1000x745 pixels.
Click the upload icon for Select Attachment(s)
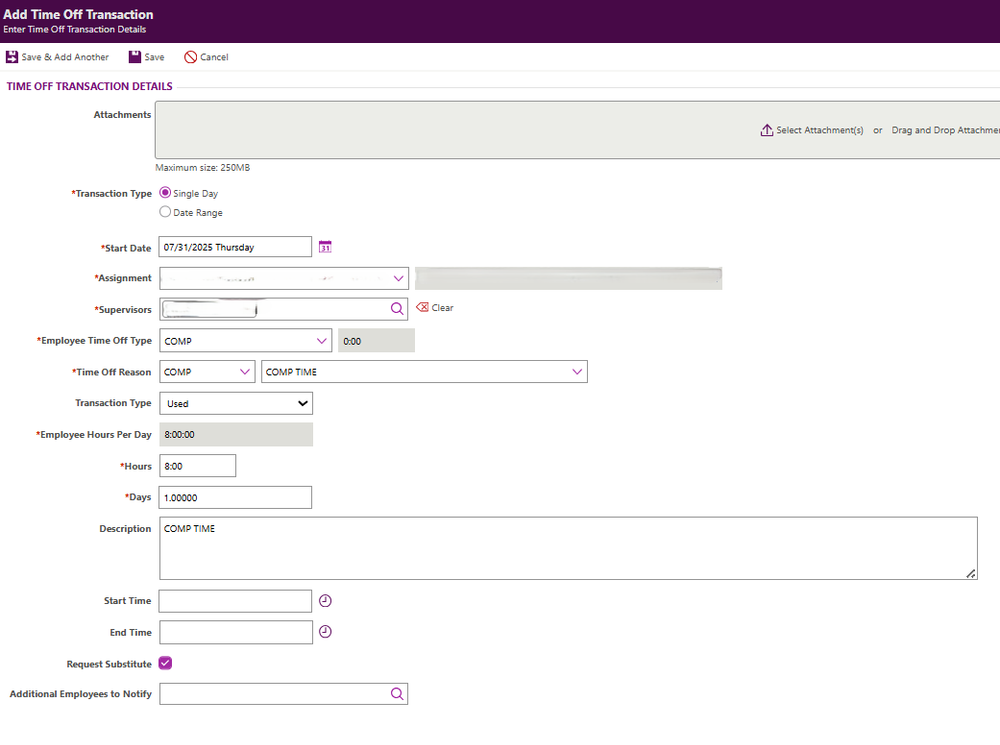pyautogui.click(x=767, y=130)
